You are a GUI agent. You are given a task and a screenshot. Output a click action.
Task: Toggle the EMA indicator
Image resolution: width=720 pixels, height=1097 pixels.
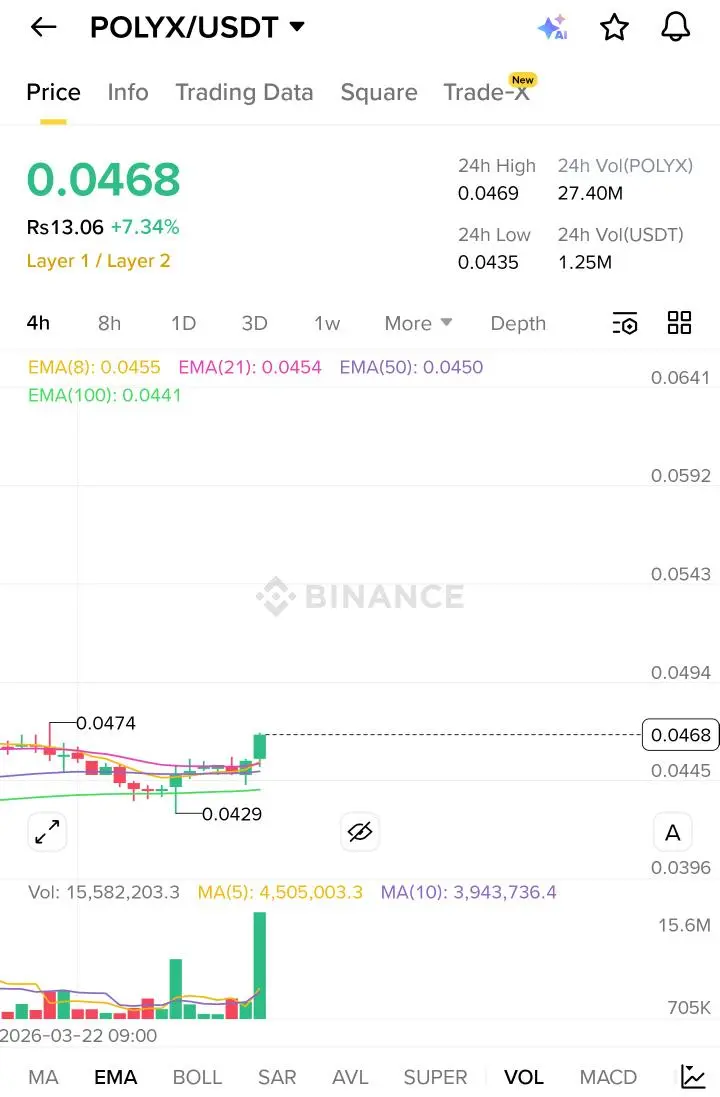coord(115,1077)
